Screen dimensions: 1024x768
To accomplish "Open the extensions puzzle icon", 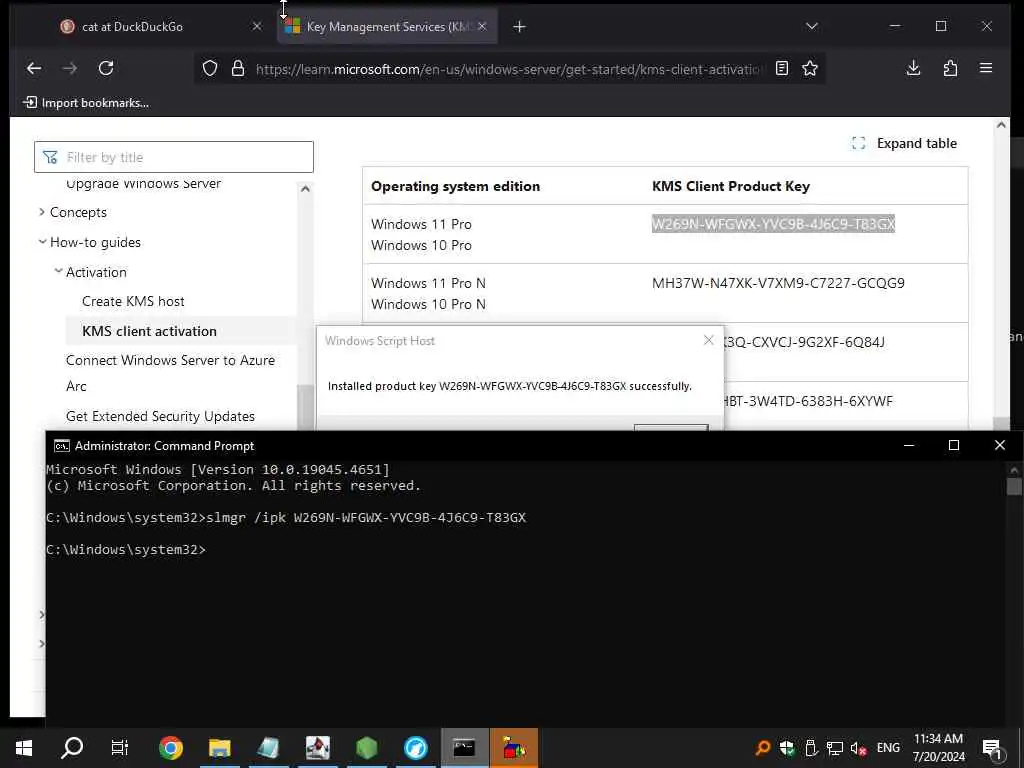I will pyautogui.click(x=950, y=68).
